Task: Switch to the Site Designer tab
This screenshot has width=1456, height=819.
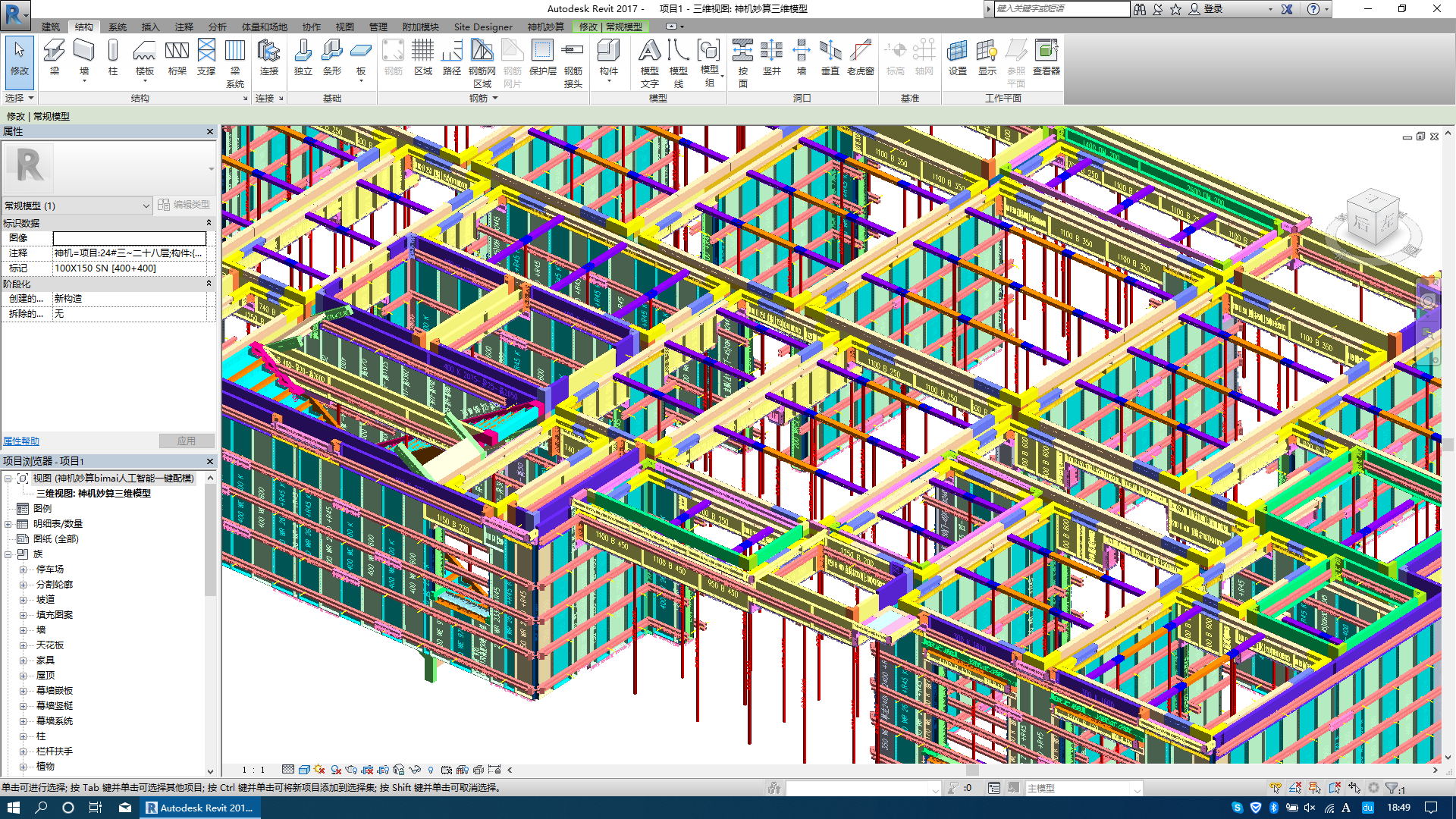Action: (x=483, y=27)
